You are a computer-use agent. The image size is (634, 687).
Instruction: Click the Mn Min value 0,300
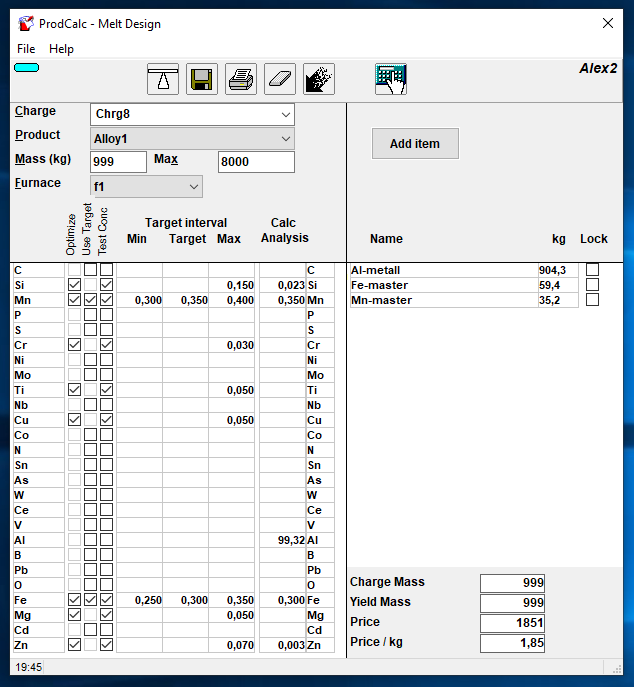[139, 300]
